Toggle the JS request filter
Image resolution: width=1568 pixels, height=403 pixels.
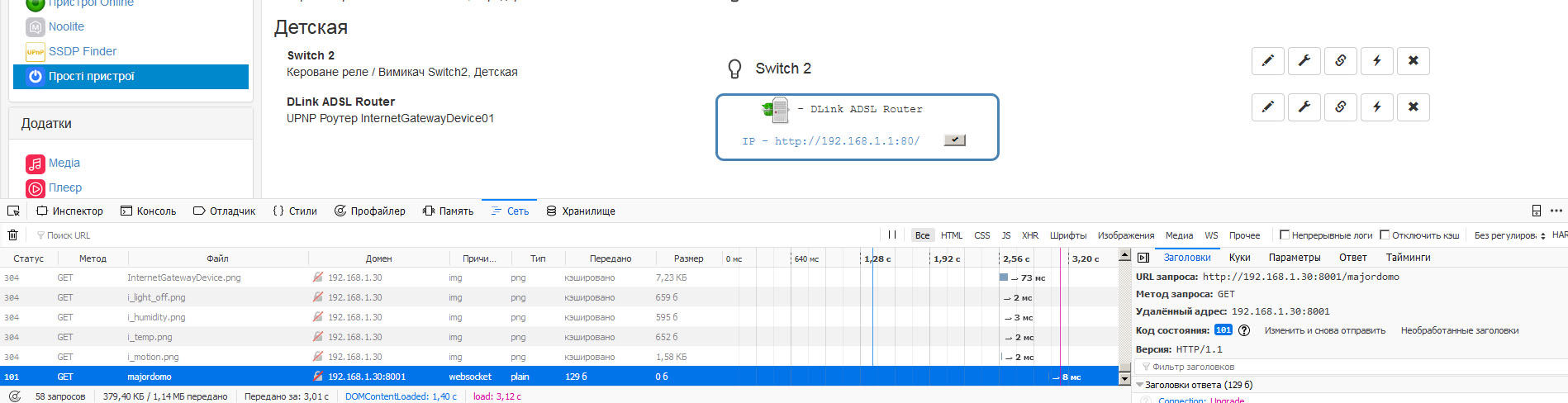(x=1006, y=235)
